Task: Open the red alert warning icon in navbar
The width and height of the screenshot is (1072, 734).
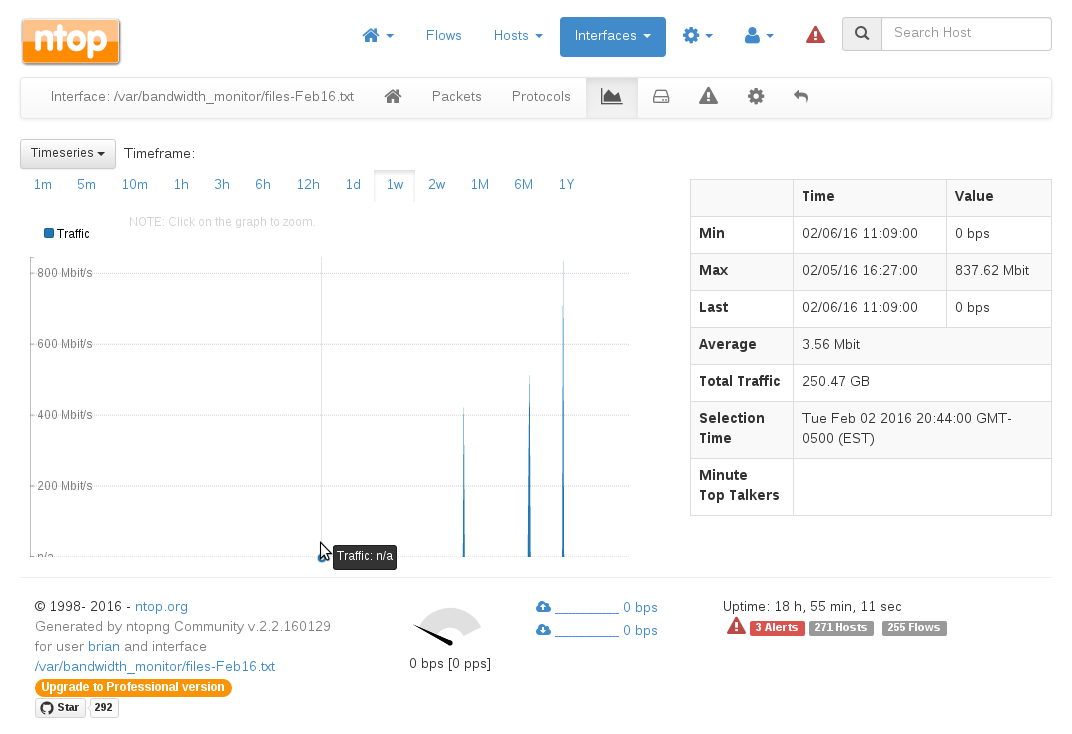Action: point(815,36)
